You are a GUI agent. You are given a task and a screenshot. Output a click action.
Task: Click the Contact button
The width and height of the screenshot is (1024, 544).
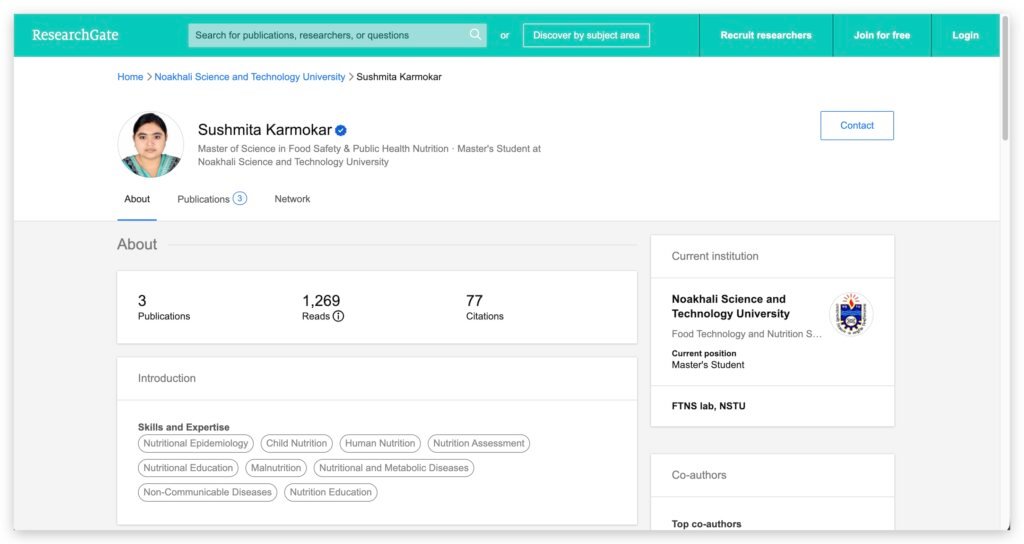click(x=857, y=125)
